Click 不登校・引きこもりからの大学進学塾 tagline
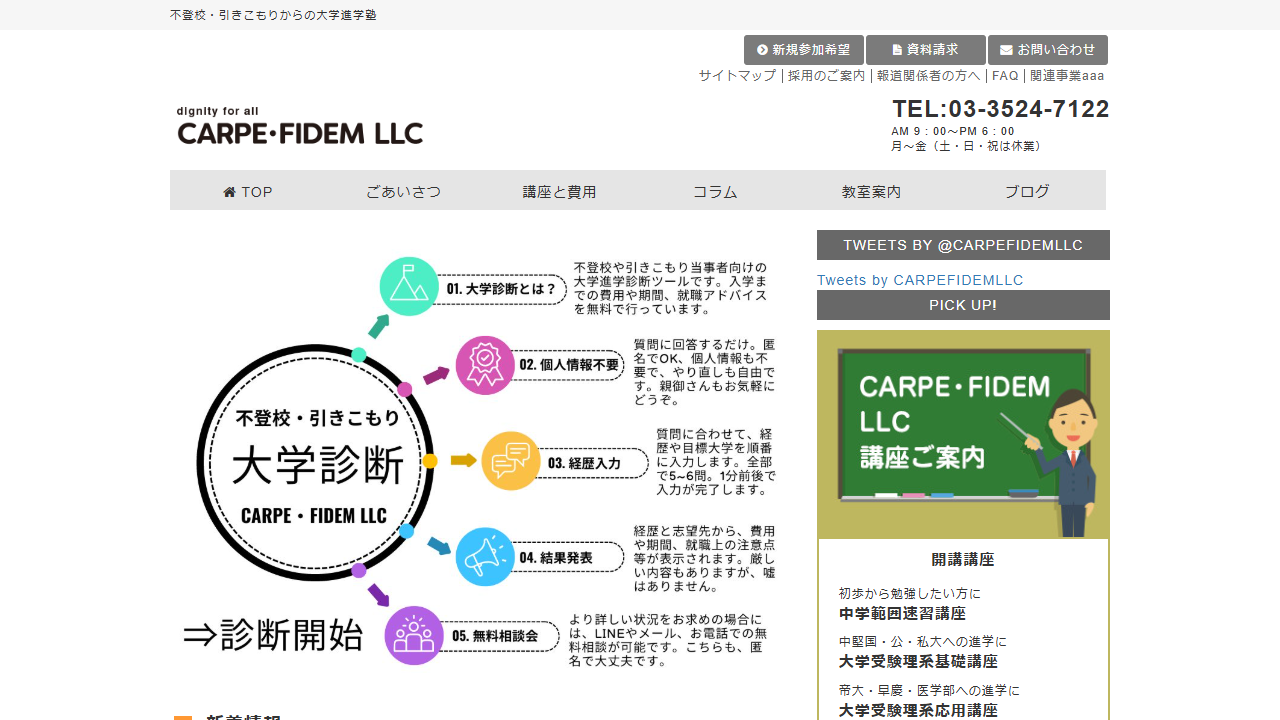This screenshot has height=720, width=1280. 273,15
